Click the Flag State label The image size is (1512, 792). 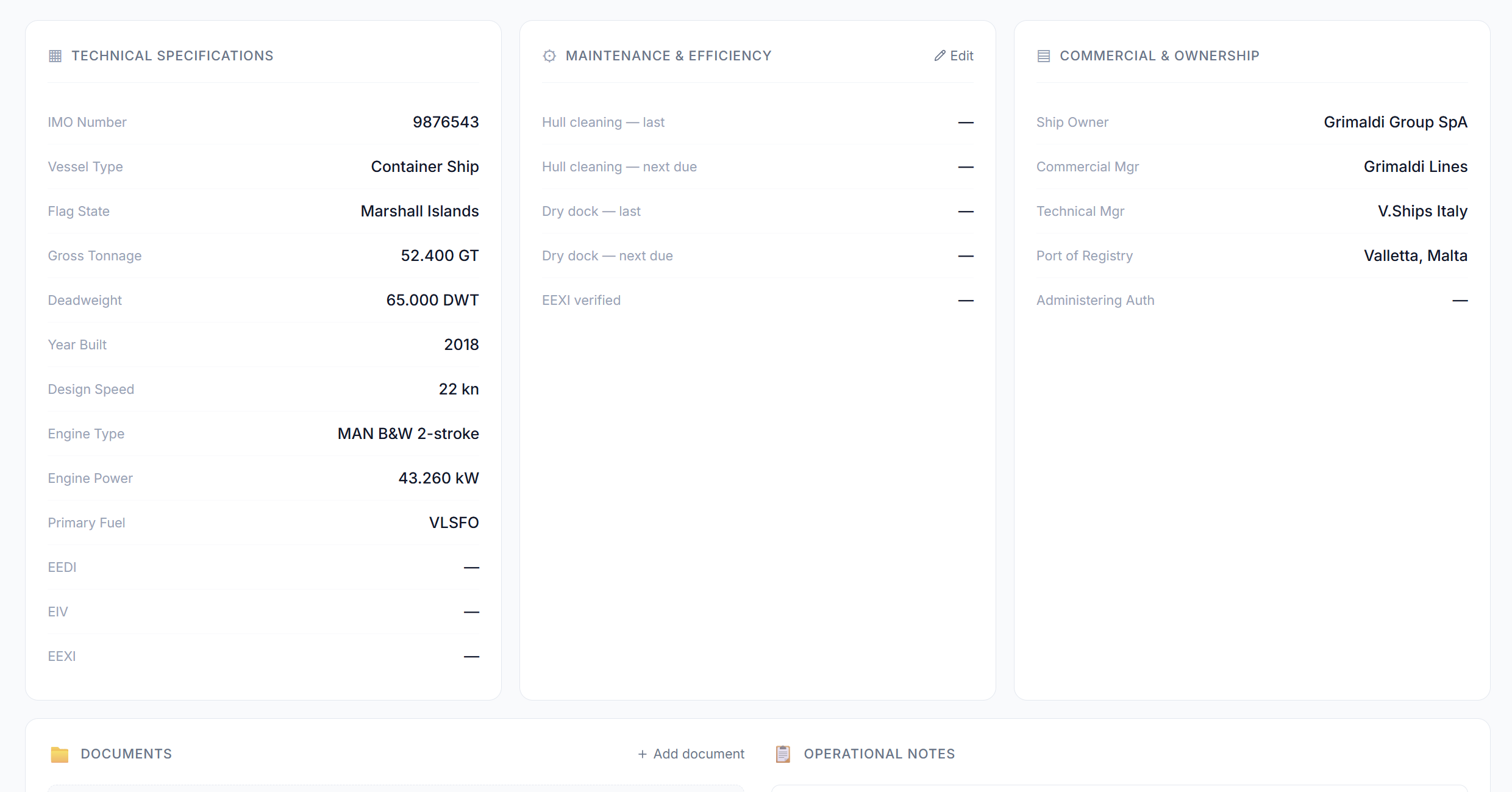[79, 211]
